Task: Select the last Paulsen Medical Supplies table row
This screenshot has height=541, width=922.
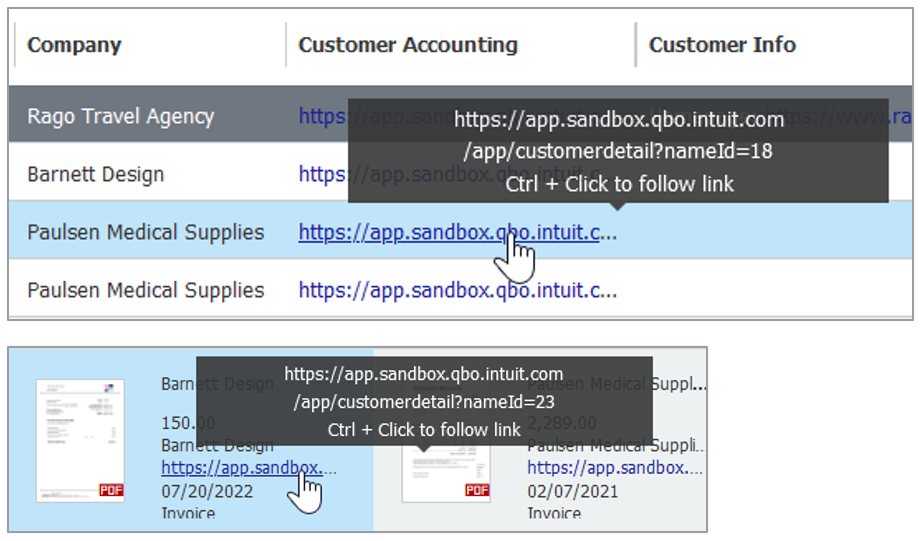Action: click(x=146, y=291)
